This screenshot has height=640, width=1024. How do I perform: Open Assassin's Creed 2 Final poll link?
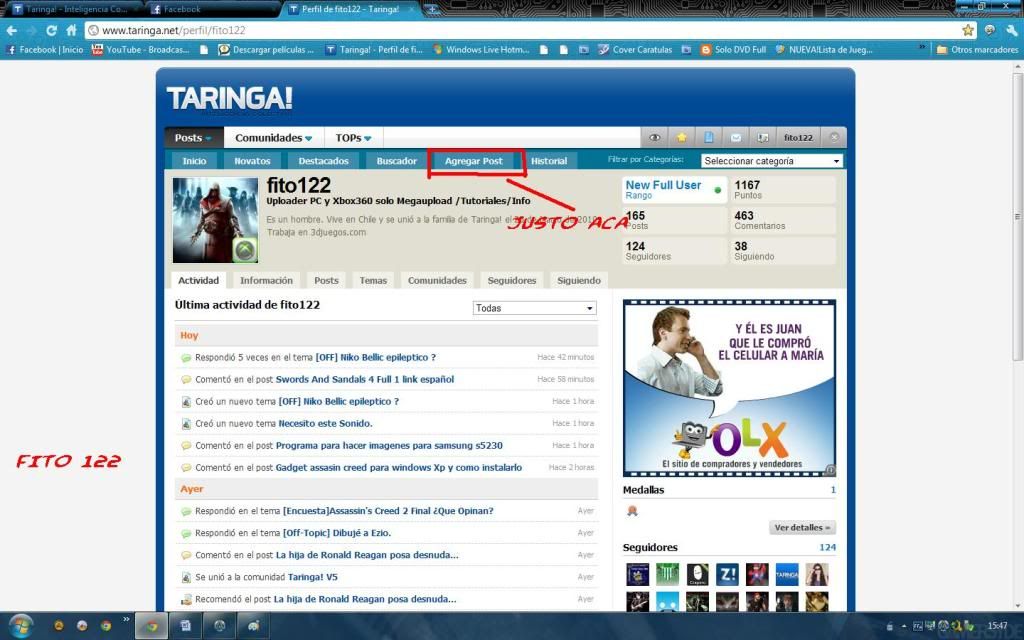[x=388, y=511]
